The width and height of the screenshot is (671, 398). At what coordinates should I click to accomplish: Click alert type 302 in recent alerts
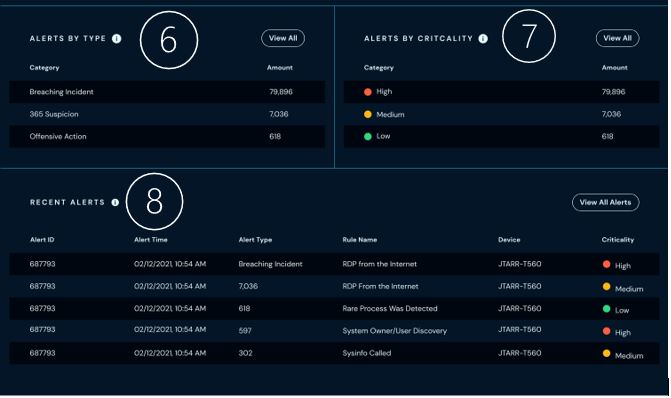coord(245,353)
